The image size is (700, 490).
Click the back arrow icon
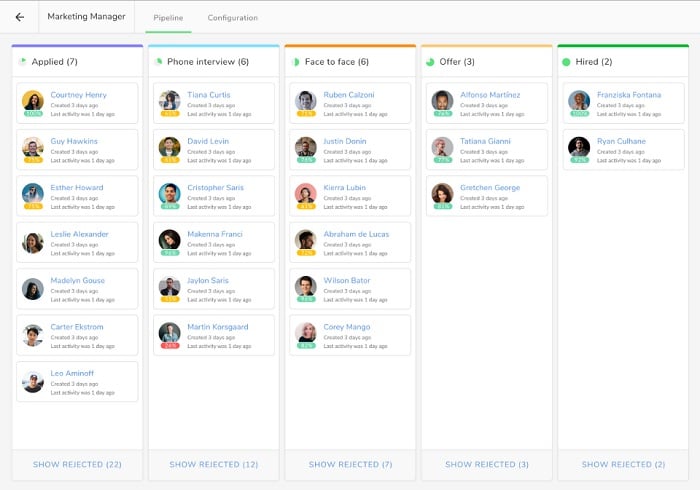[x=19, y=17]
